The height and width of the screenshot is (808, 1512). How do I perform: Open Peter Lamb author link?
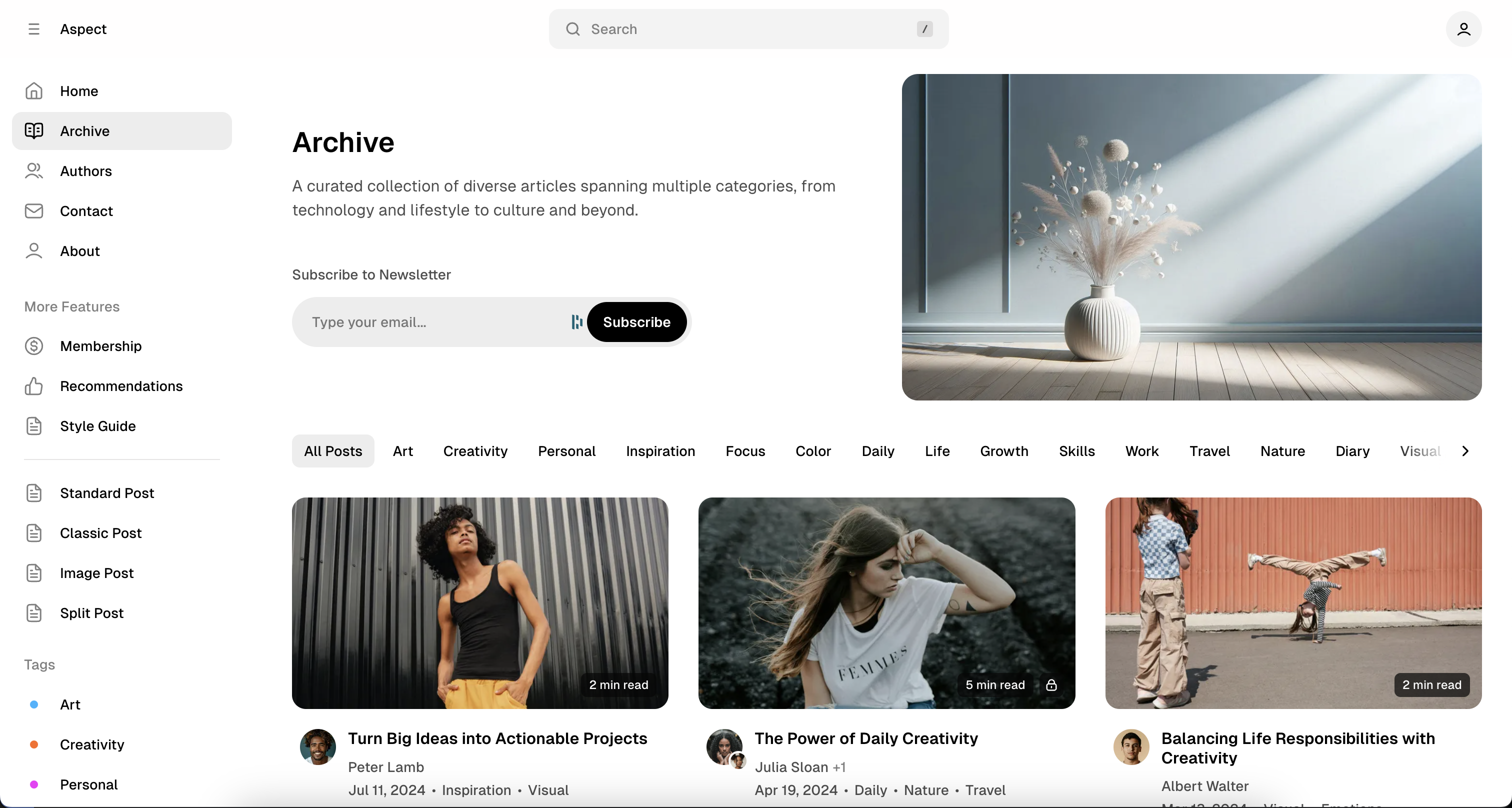(x=385, y=766)
